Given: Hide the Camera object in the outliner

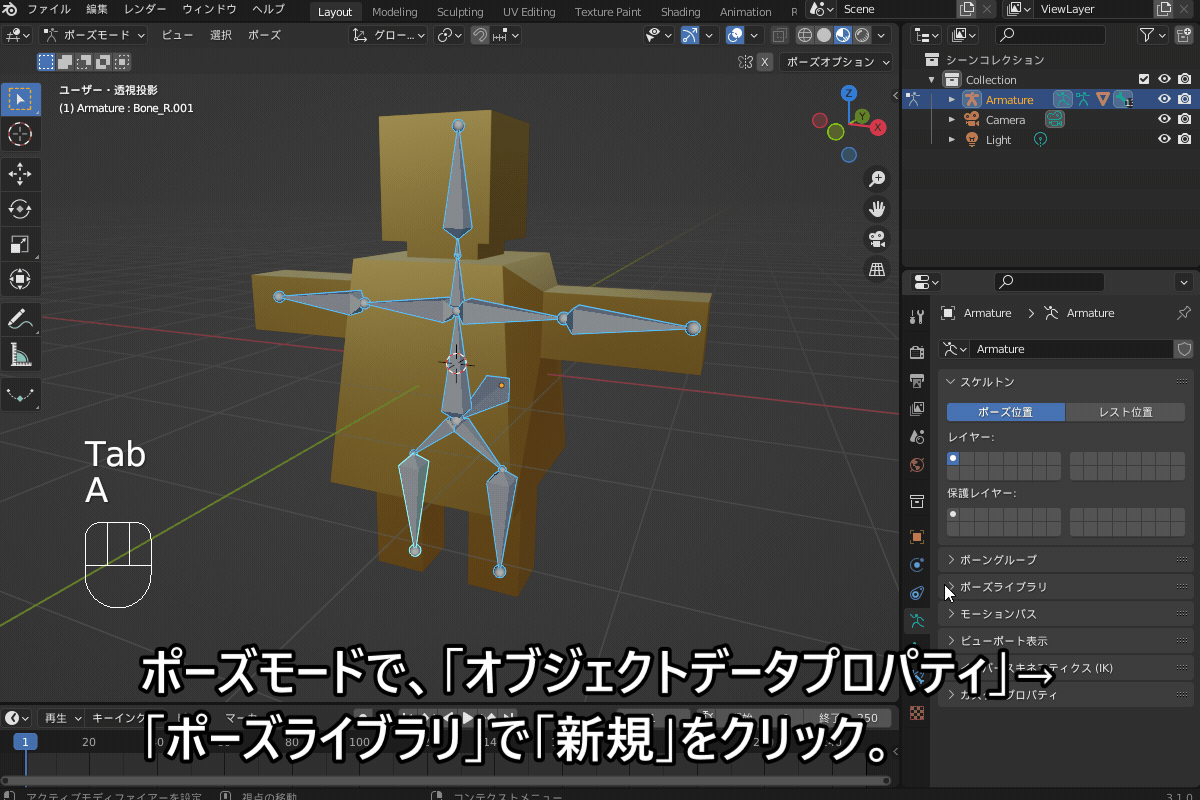Looking at the screenshot, I should tap(1163, 119).
